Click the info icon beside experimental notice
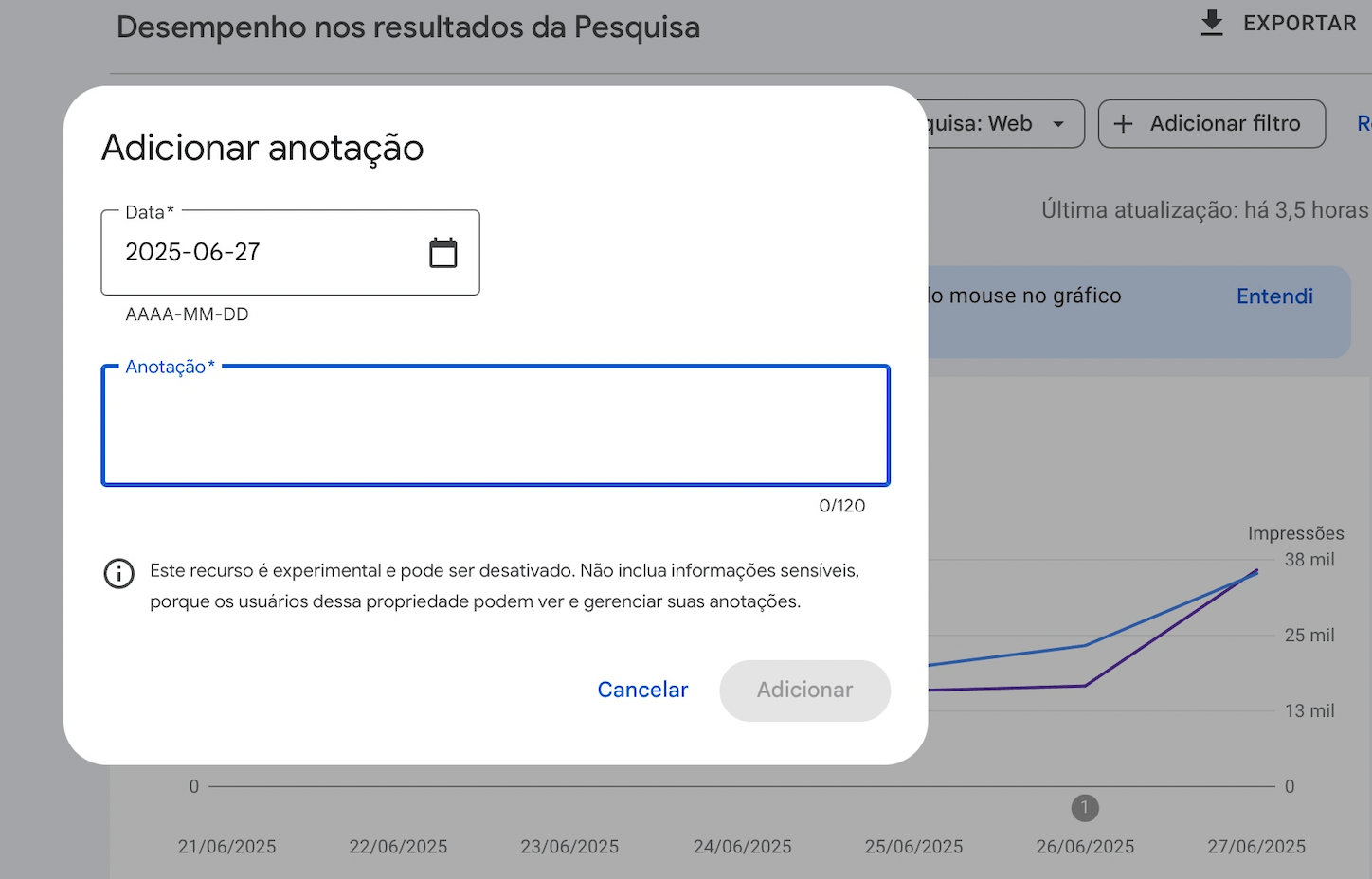 click(119, 573)
